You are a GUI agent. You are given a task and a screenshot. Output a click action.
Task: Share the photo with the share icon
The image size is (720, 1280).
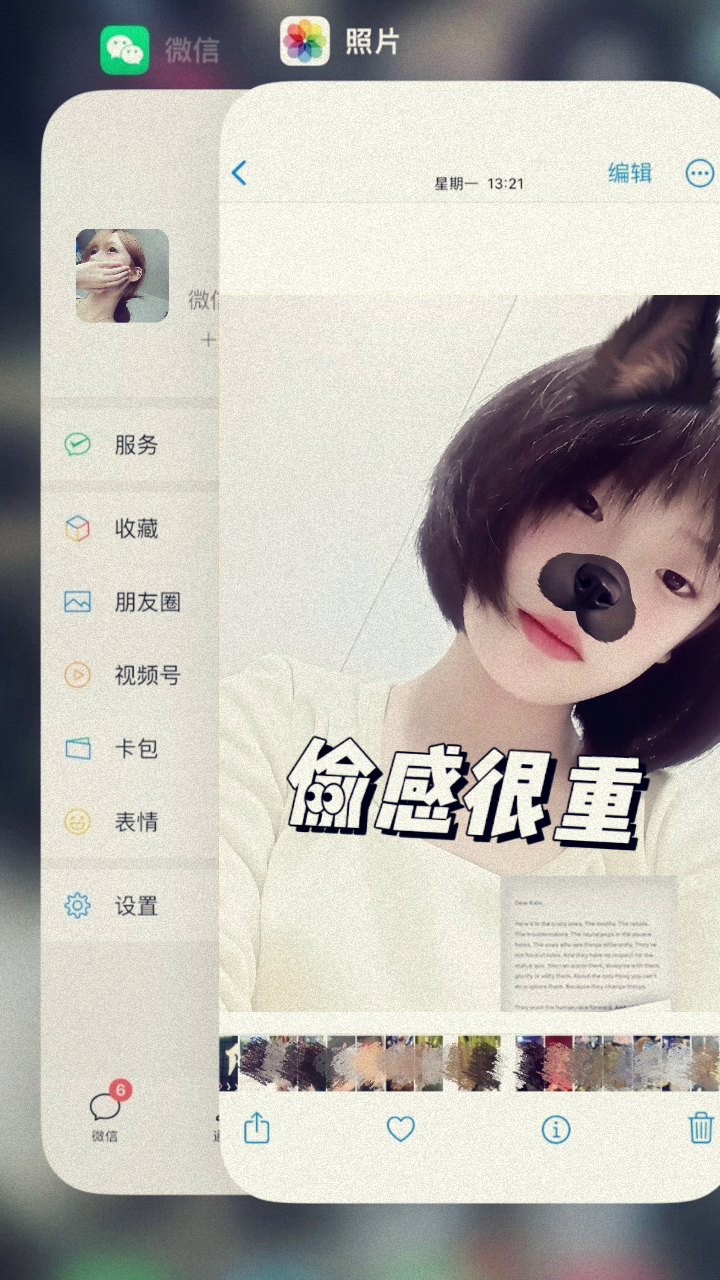[257, 1128]
